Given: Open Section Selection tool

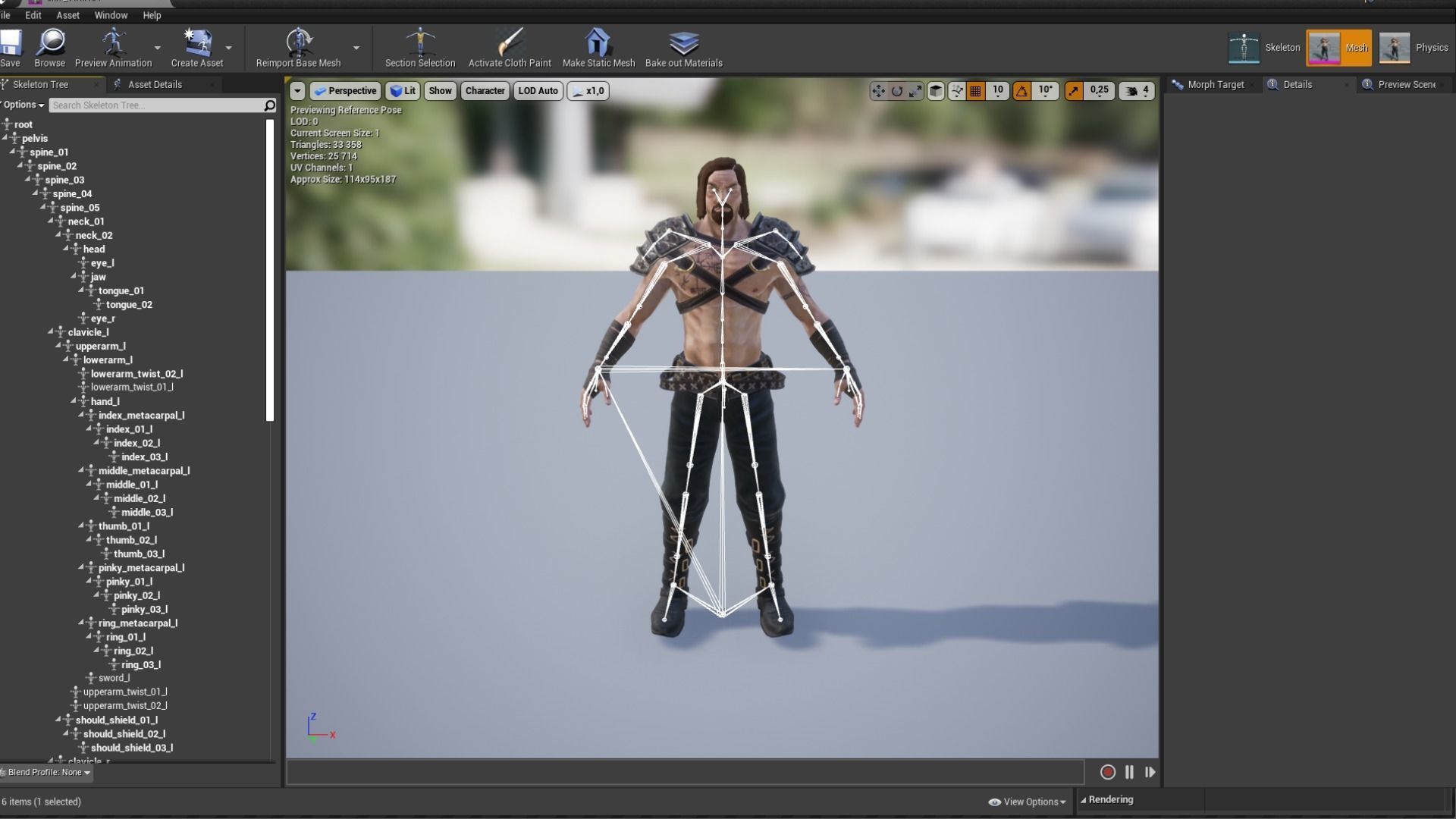Looking at the screenshot, I should (419, 43).
